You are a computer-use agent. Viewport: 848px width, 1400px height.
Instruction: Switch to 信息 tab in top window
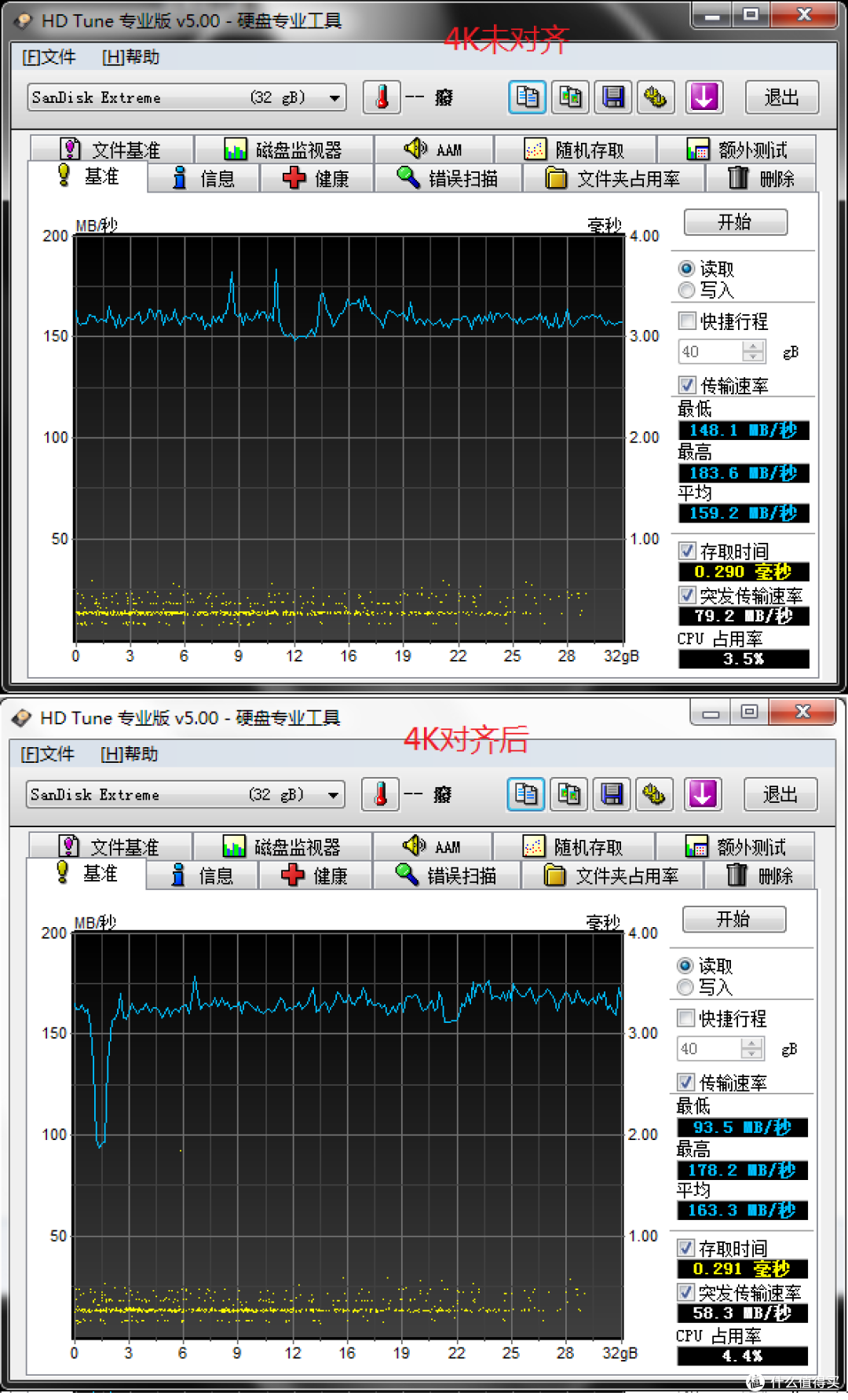(x=203, y=178)
